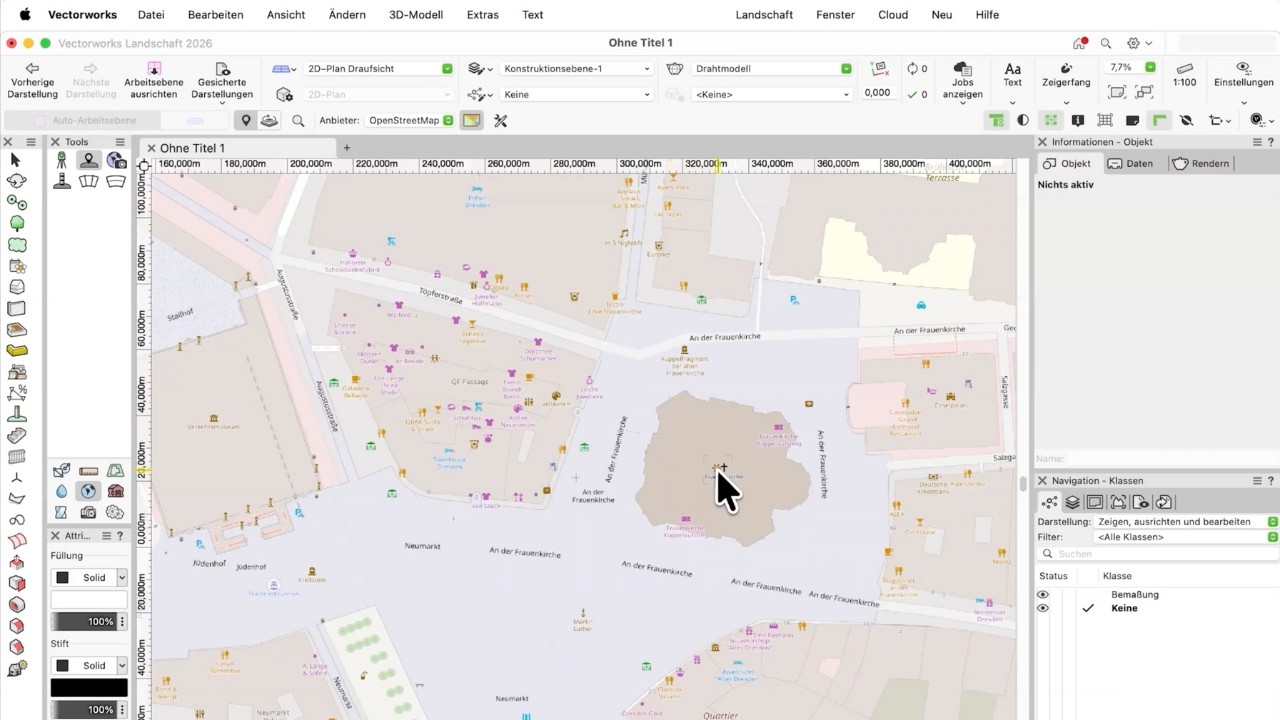This screenshot has height=720, width=1280.
Task: Click the Suchen class search field
Action: [x=1157, y=553]
